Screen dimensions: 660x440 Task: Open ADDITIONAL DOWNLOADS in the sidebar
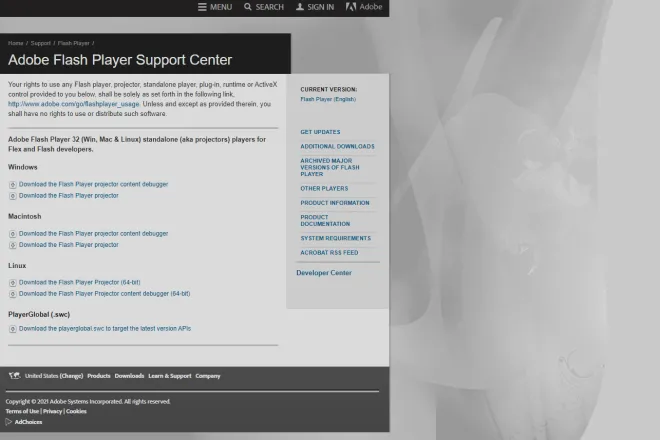point(337,147)
